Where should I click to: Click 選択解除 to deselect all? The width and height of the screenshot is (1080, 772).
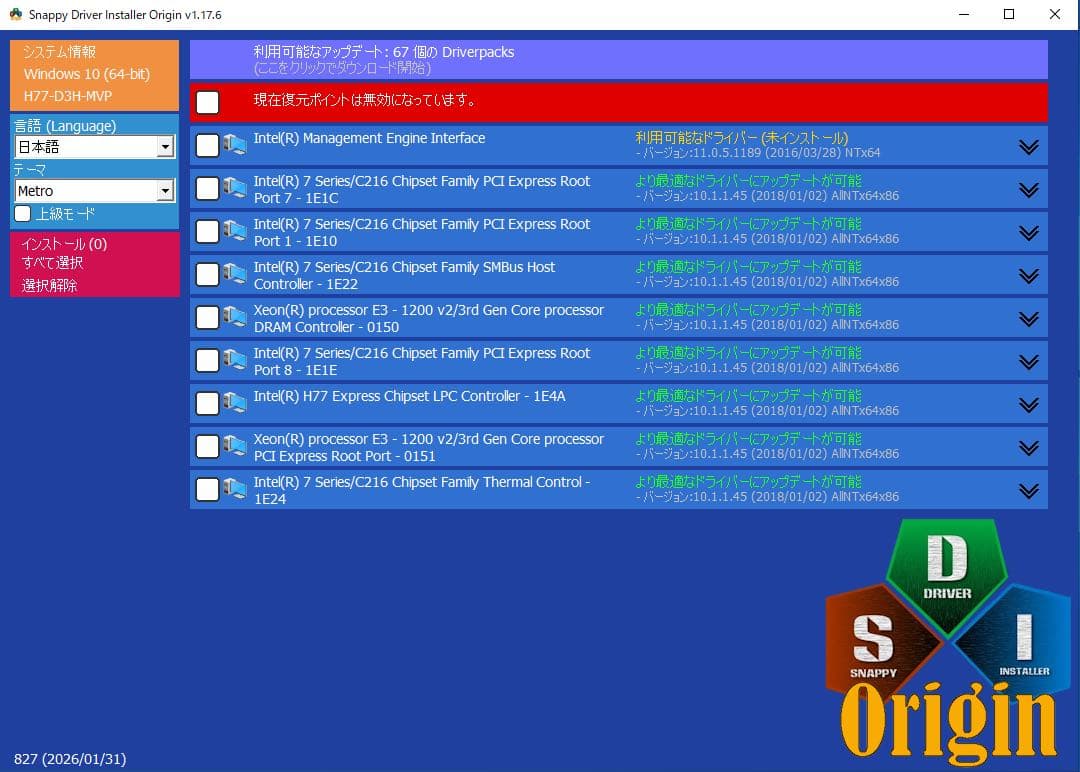[x=49, y=285]
